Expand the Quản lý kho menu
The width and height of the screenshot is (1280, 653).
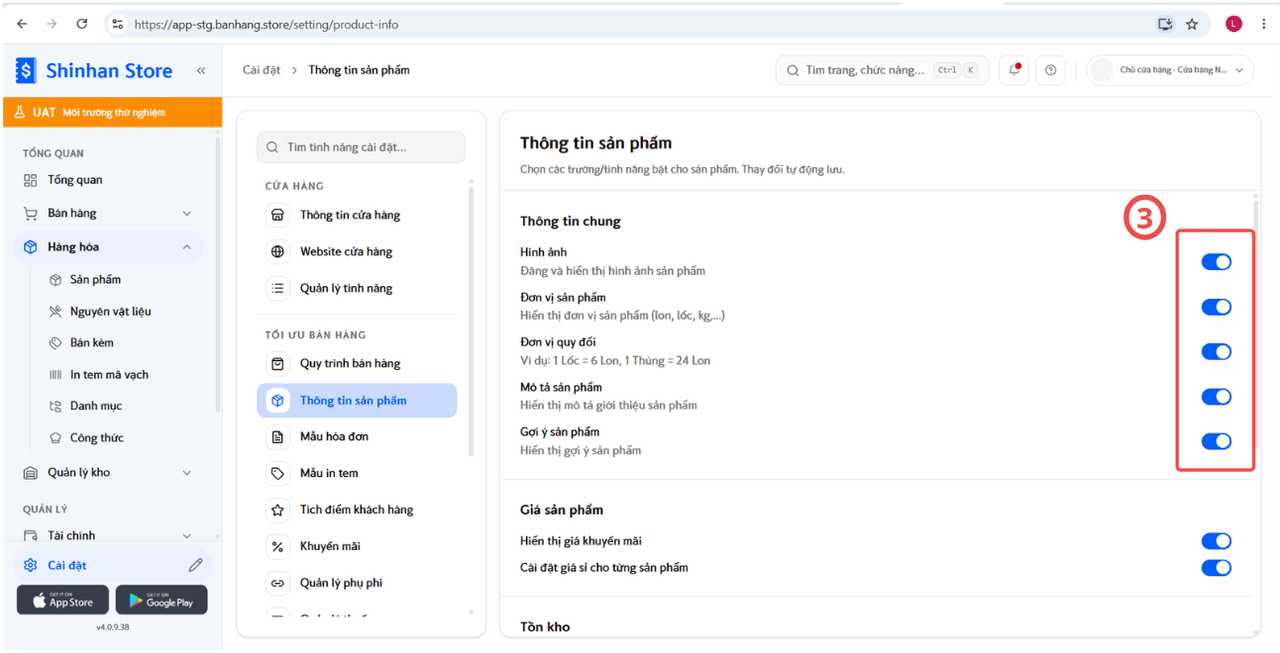click(x=108, y=472)
